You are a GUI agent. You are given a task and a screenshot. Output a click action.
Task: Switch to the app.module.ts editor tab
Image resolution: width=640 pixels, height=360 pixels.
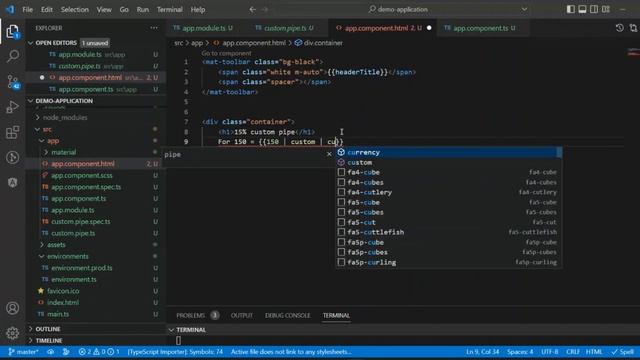[x=203, y=28]
